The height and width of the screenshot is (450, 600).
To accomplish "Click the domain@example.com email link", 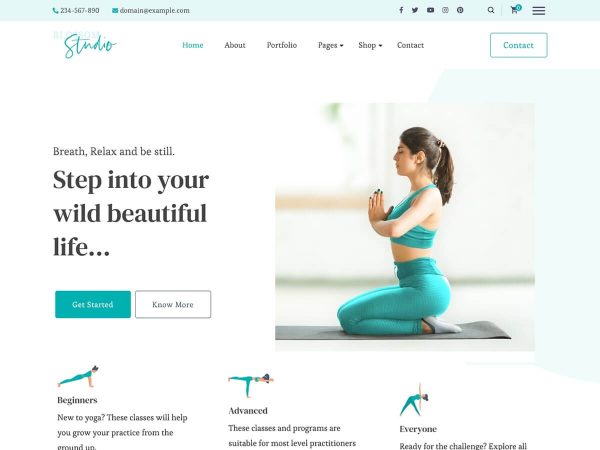I will [x=151, y=10].
